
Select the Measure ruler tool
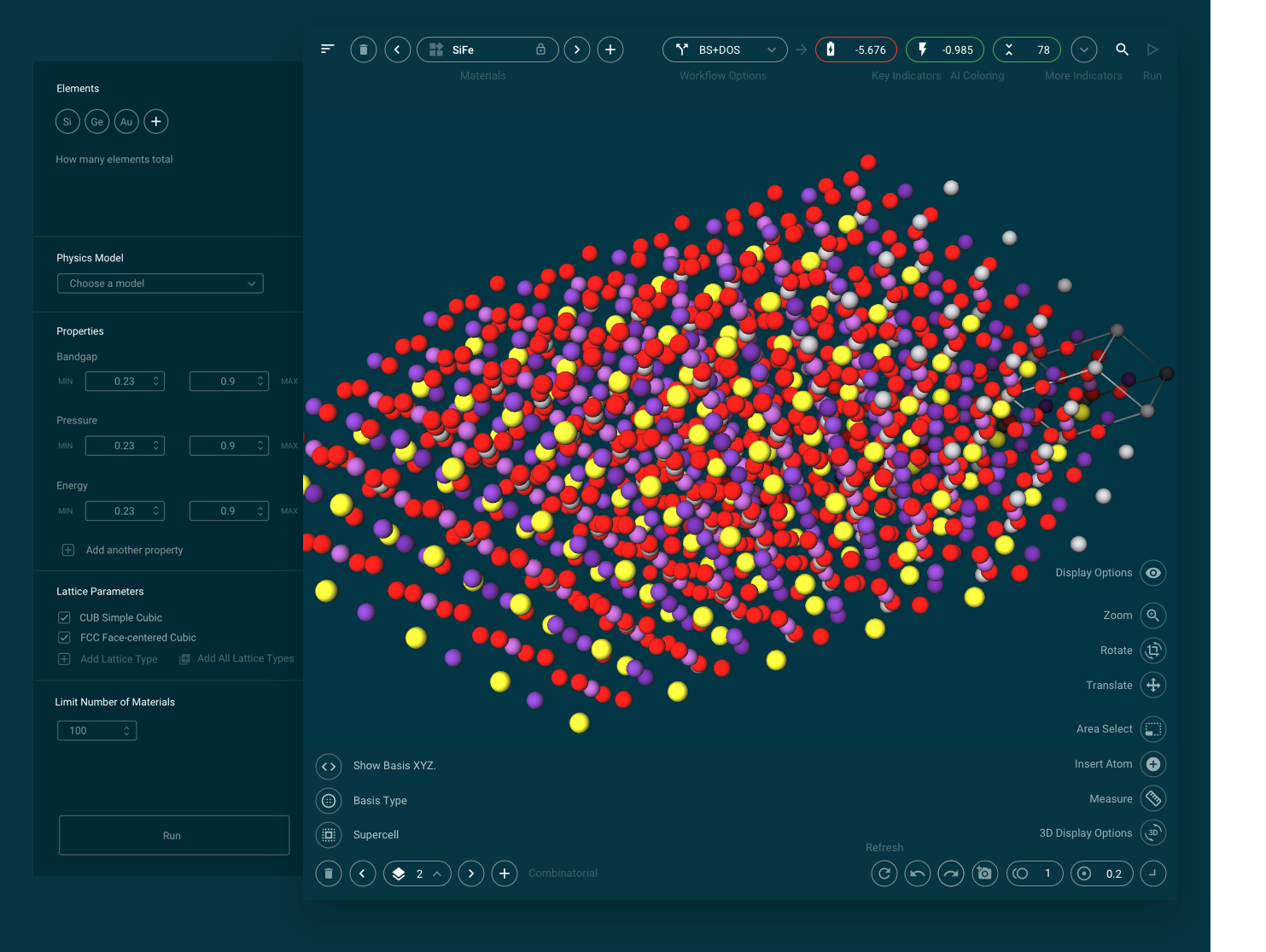tap(1153, 798)
